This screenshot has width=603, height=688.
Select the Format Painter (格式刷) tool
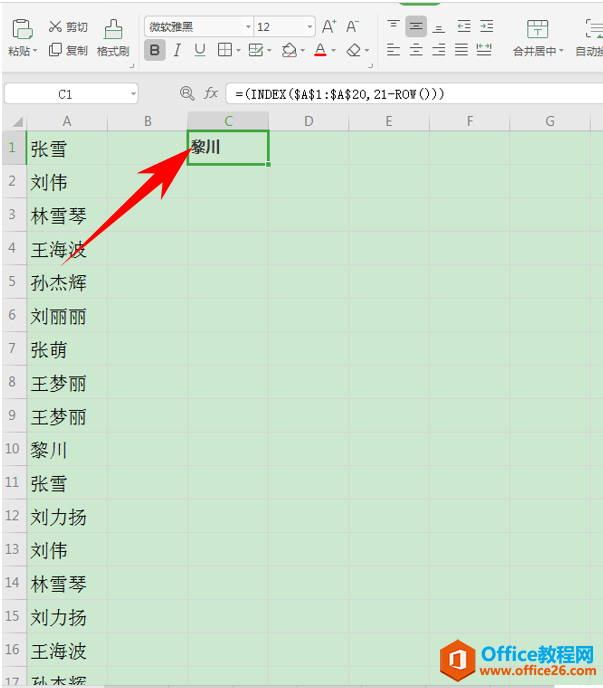click(113, 39)
